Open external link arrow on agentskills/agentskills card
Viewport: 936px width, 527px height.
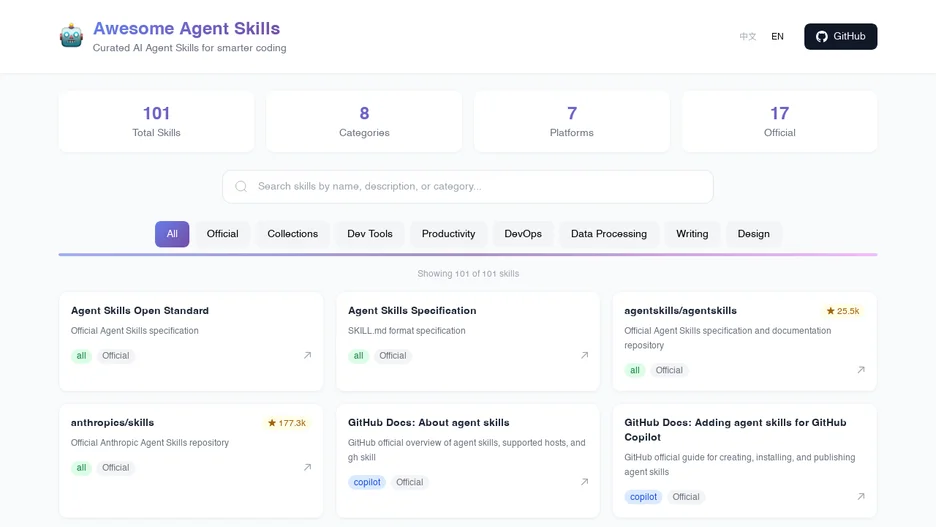pyautogui.click(x=861, y=370)
